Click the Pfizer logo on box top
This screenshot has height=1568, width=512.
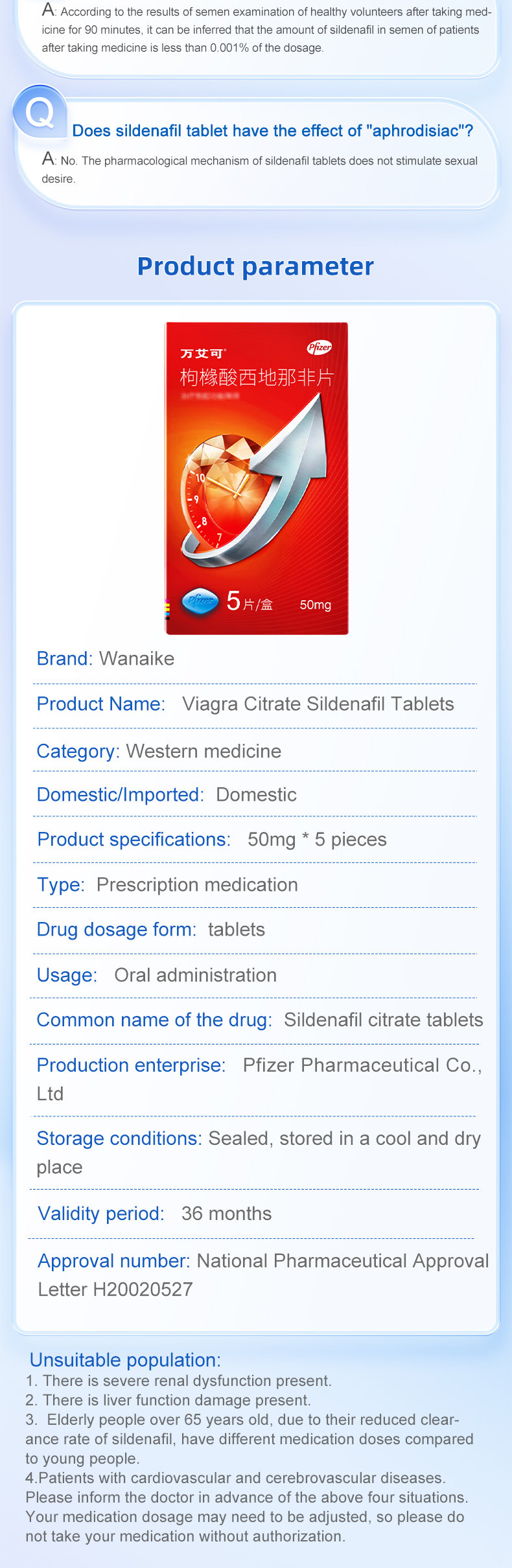point(319,347)
